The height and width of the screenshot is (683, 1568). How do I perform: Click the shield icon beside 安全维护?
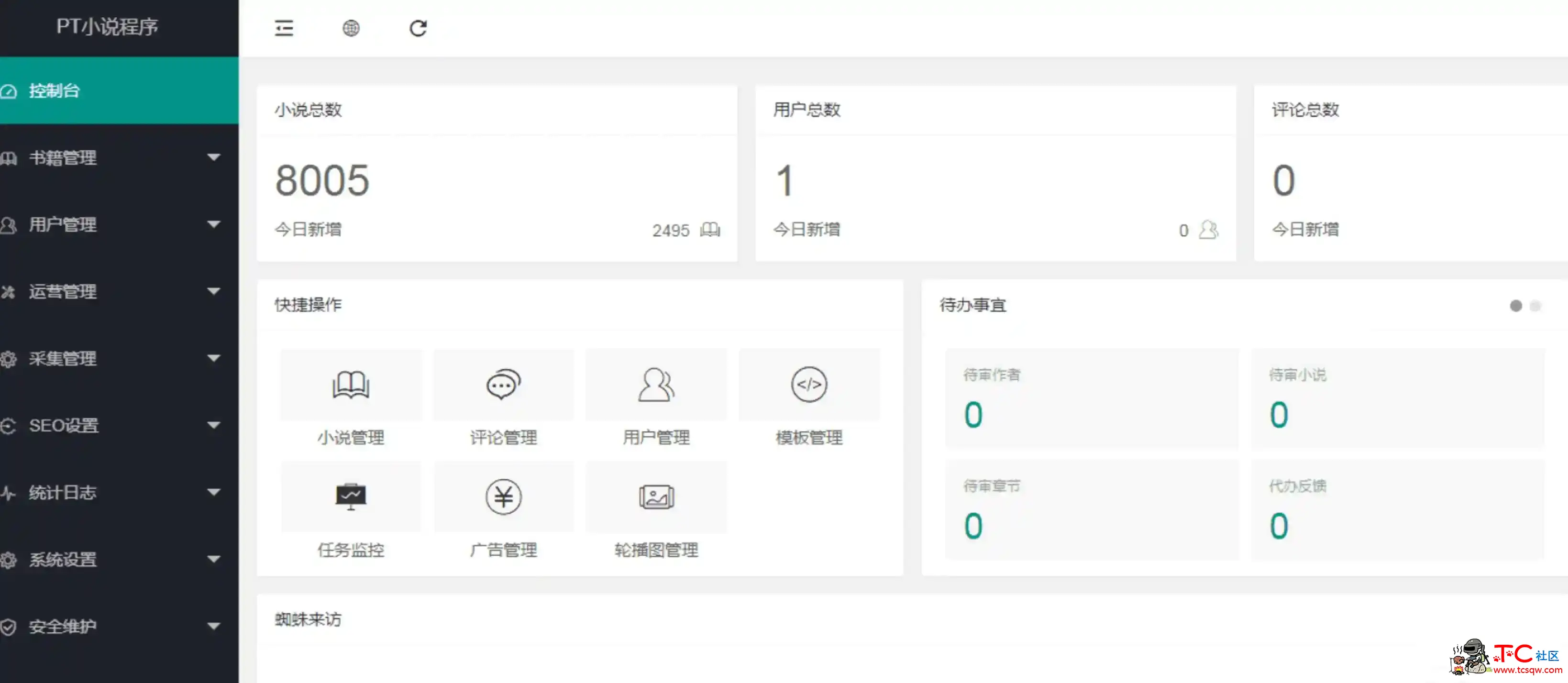9,627
